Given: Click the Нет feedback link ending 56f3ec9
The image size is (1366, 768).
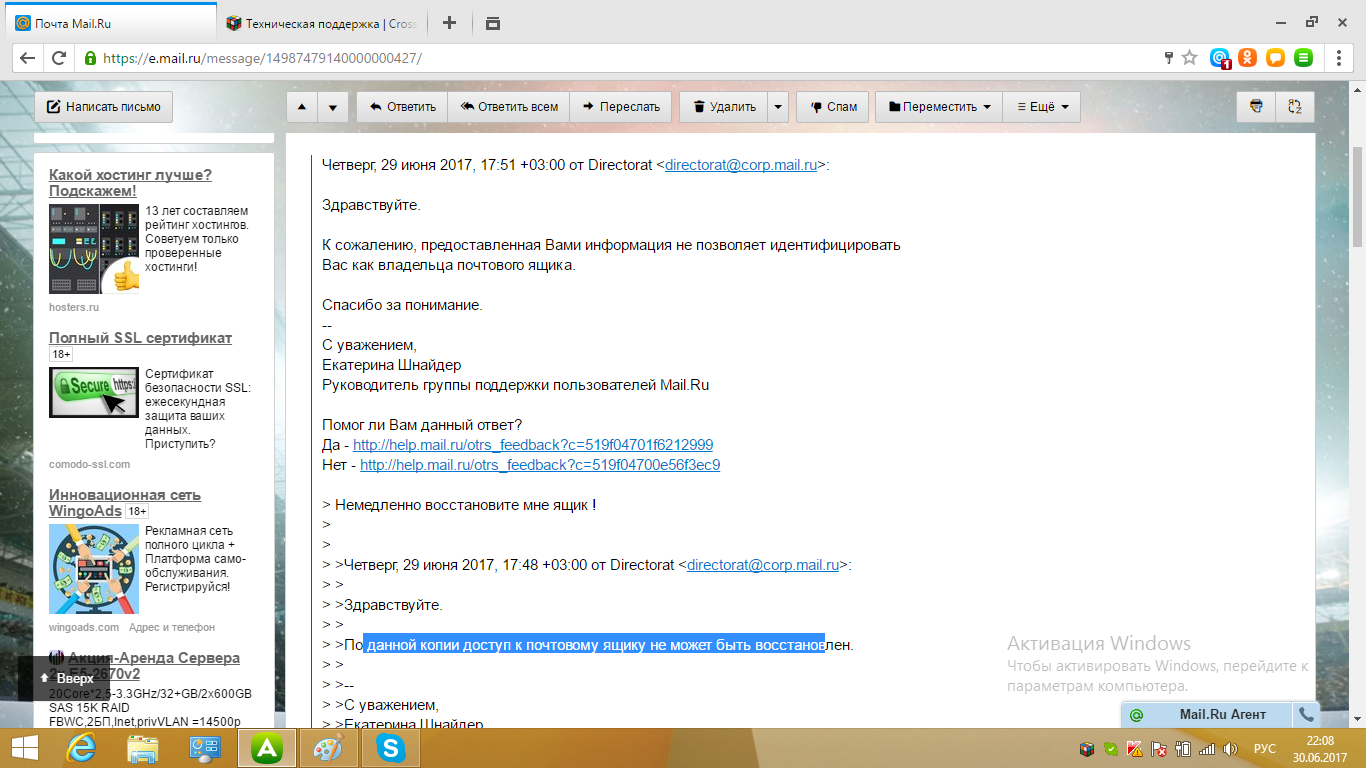Looking at the screenshot, I should pos(540,465).
